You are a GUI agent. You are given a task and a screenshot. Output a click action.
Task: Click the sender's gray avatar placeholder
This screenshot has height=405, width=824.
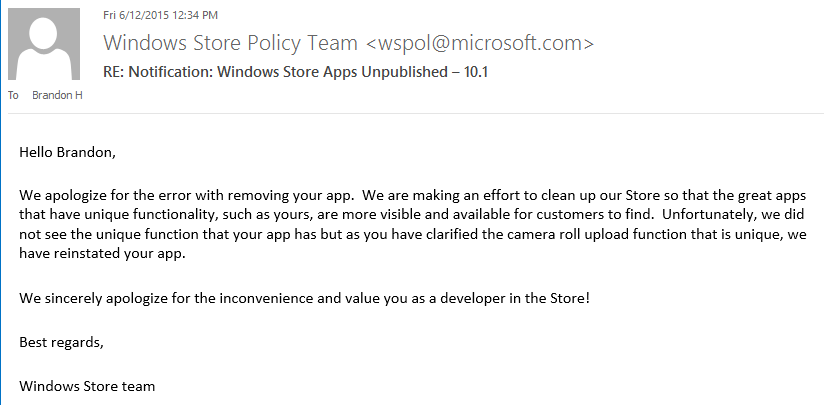click(44, 44)
